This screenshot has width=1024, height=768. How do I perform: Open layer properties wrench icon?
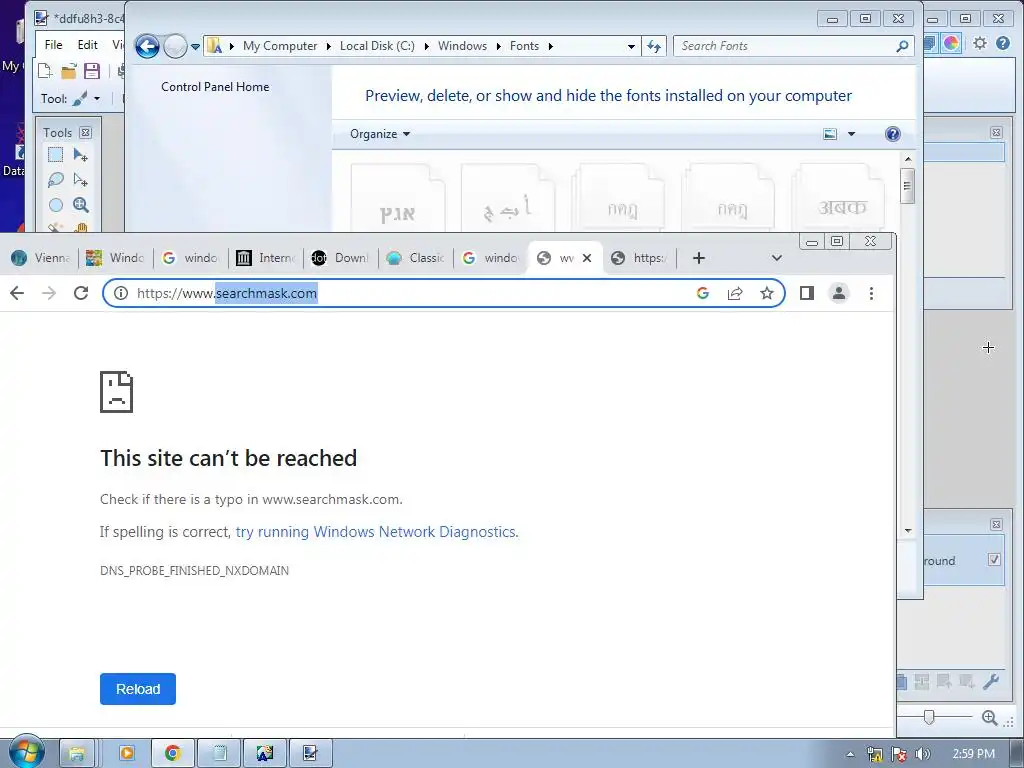click(x=991, y=682)
